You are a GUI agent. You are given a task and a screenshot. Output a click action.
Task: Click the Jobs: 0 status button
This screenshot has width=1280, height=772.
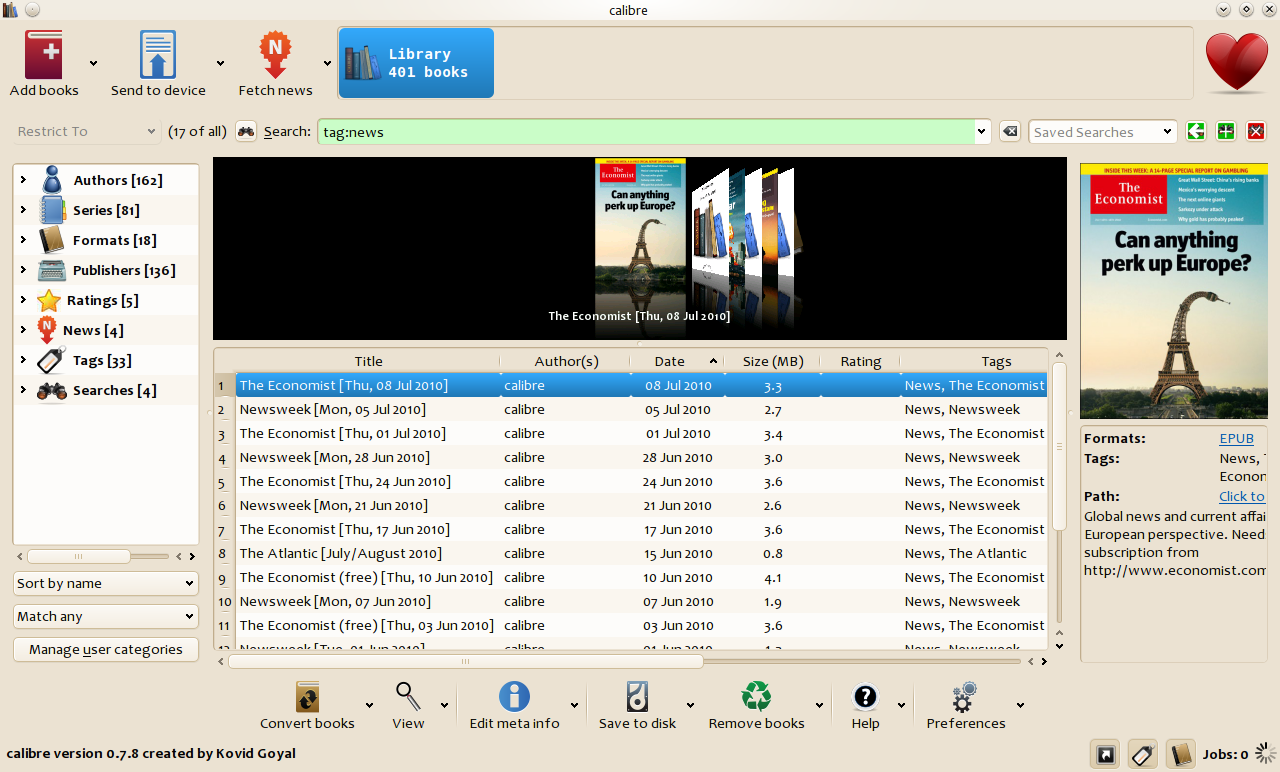1225,755
